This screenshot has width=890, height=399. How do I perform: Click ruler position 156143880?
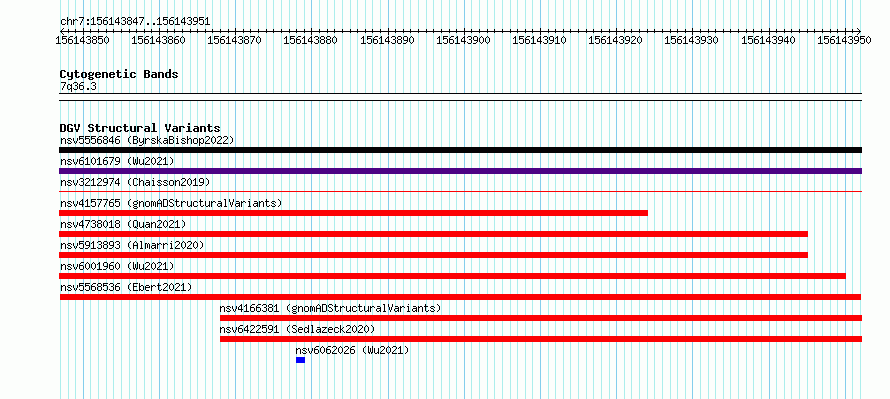[x=311, y=40]
